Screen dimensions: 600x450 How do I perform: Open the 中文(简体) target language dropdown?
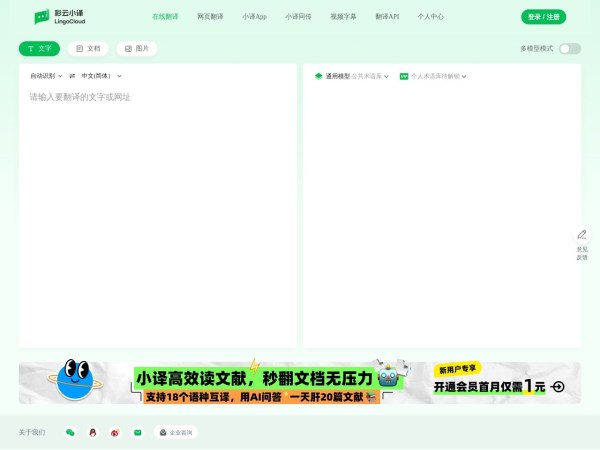101,76
